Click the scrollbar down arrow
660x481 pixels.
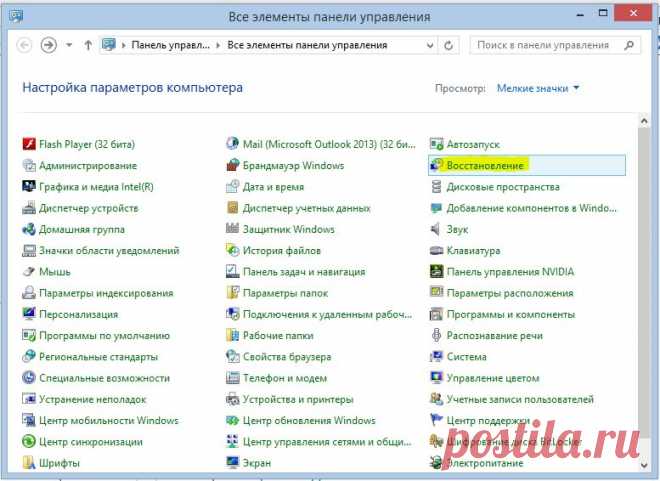tap(644, 465)
